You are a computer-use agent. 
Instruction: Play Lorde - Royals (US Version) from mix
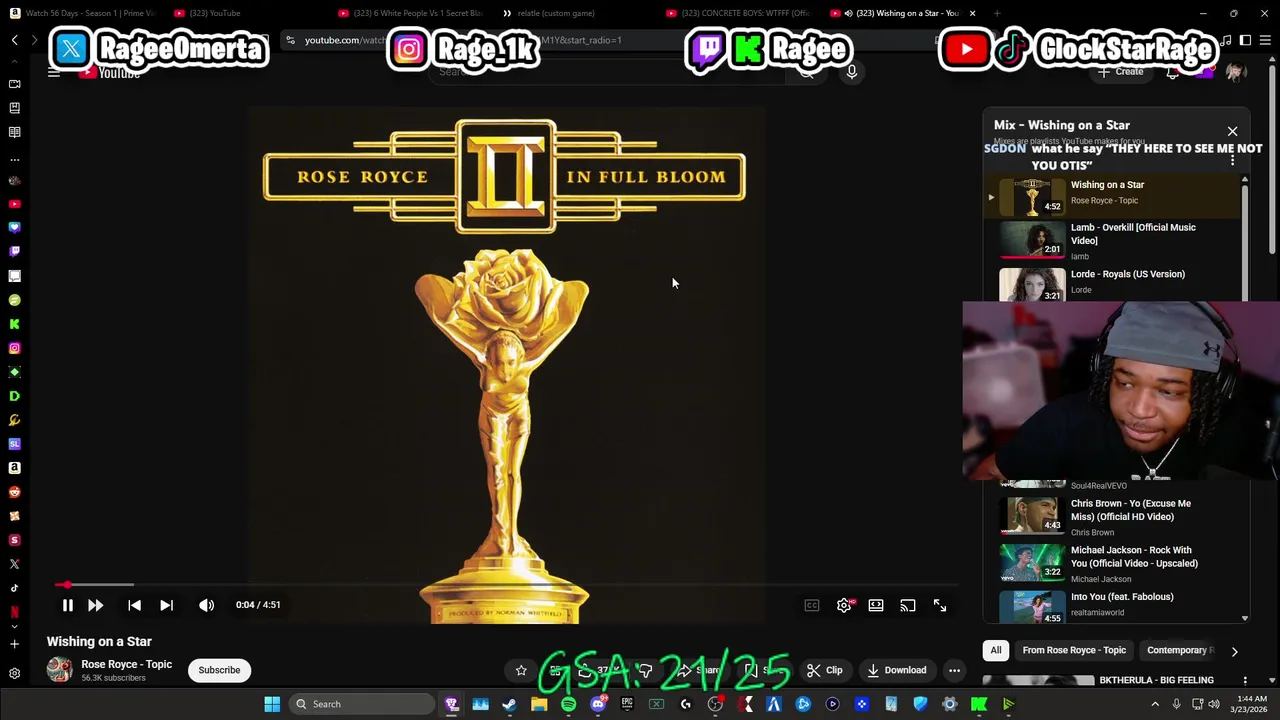(1110, 283)
